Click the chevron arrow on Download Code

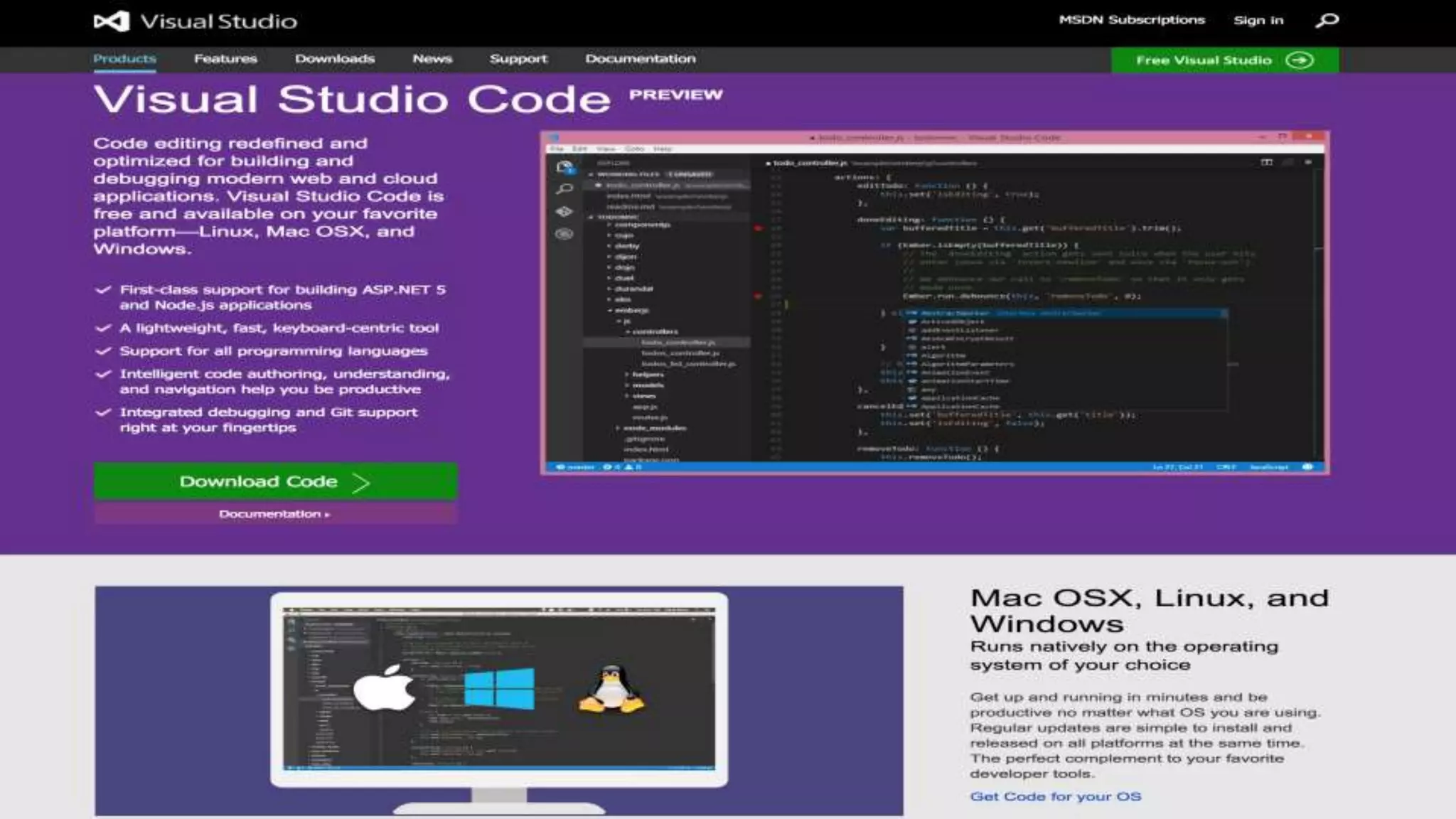coord(361,483)
